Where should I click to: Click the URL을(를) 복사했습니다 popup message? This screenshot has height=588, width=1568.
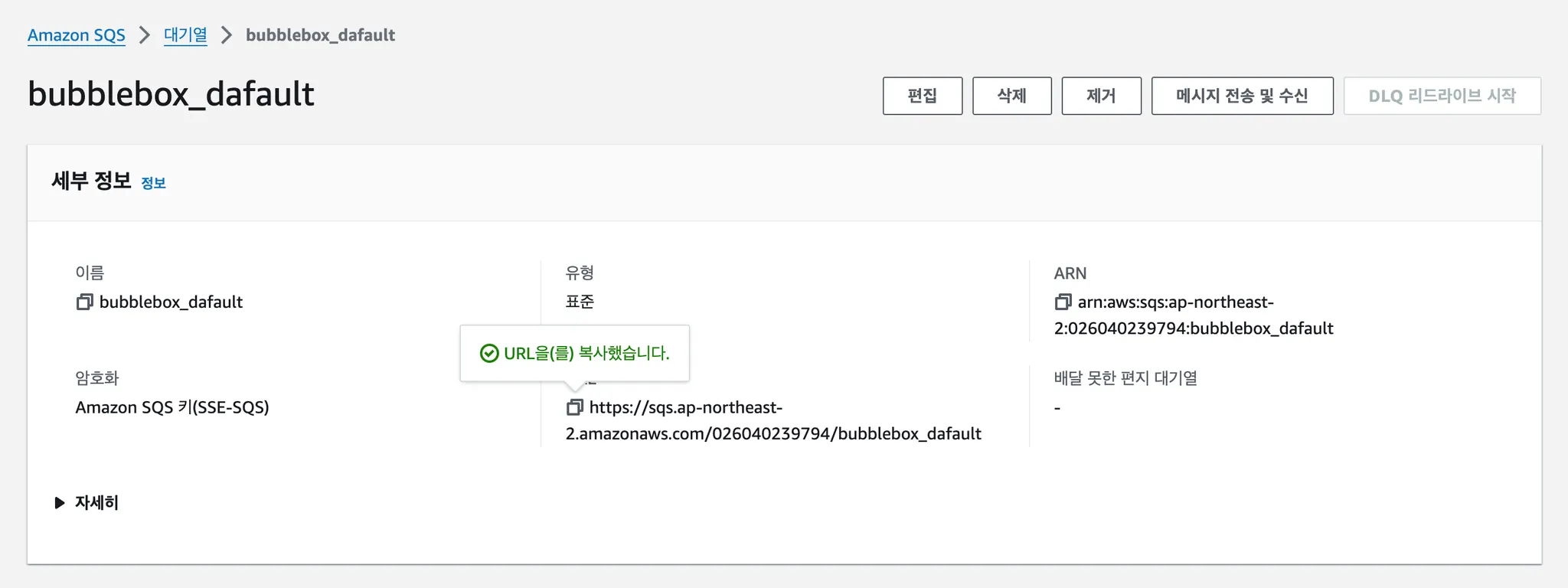pos(575,353)
